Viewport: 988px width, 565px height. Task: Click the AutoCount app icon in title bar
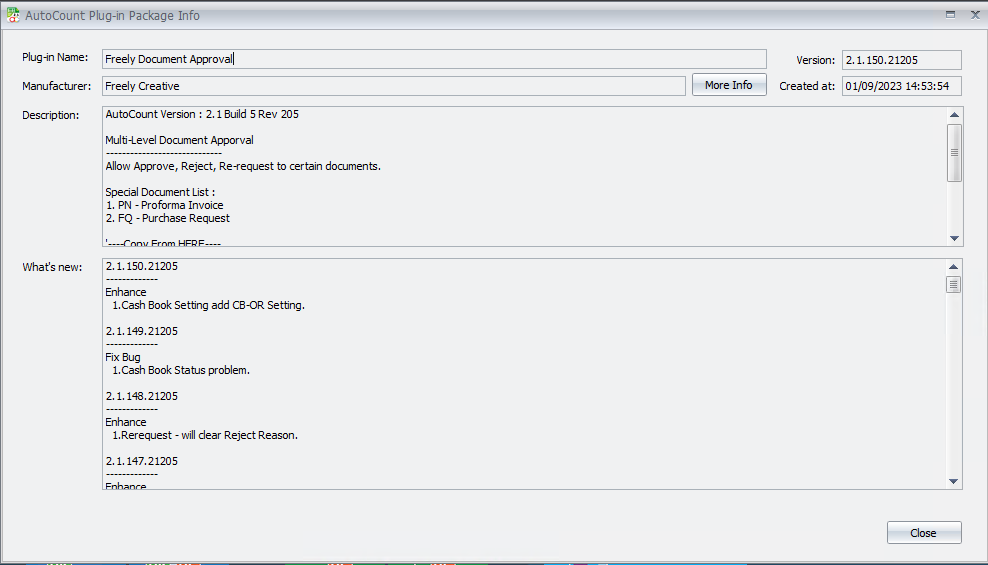(x=13, y=15)
